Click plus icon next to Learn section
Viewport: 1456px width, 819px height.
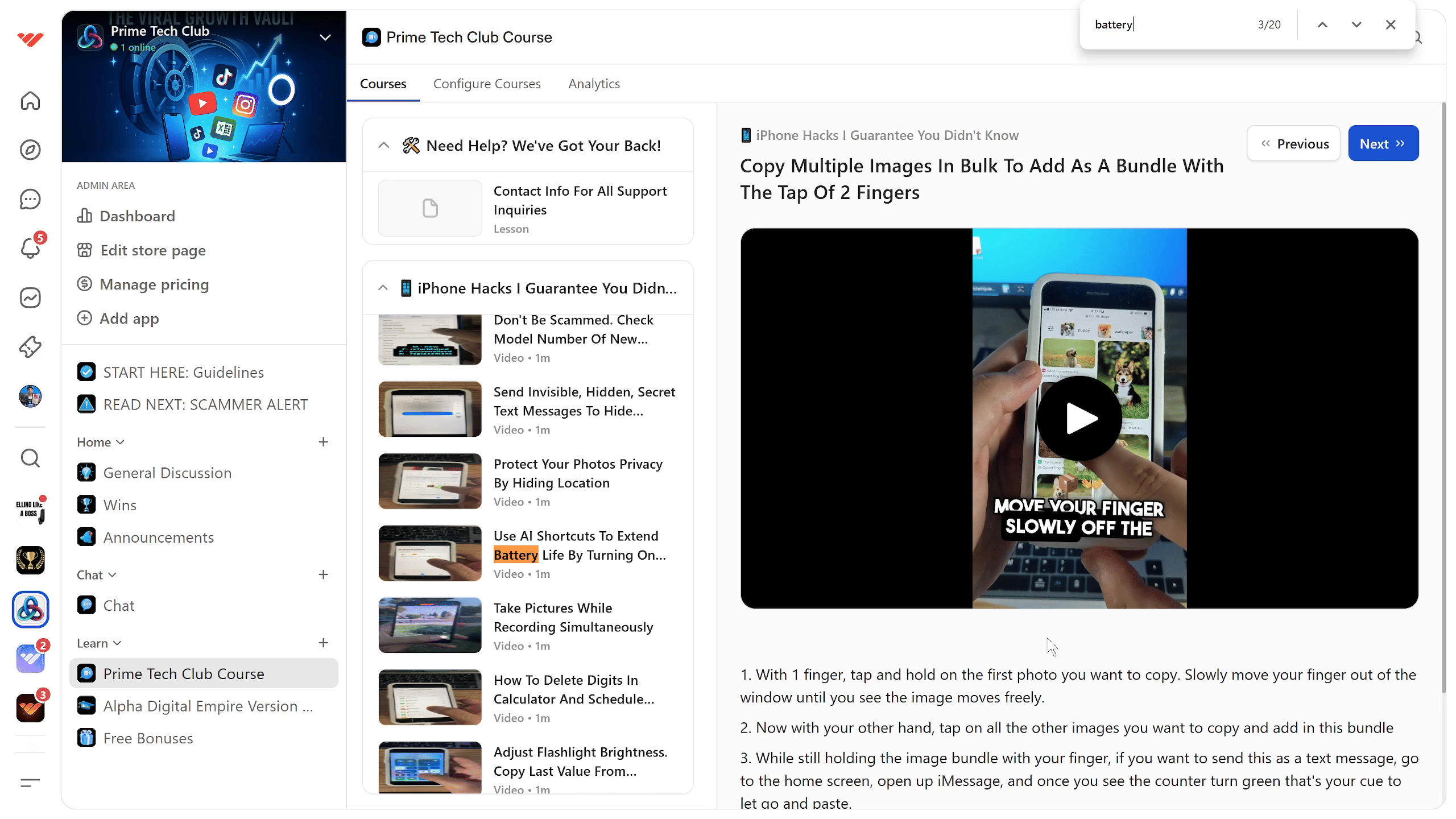coord(323,643)
